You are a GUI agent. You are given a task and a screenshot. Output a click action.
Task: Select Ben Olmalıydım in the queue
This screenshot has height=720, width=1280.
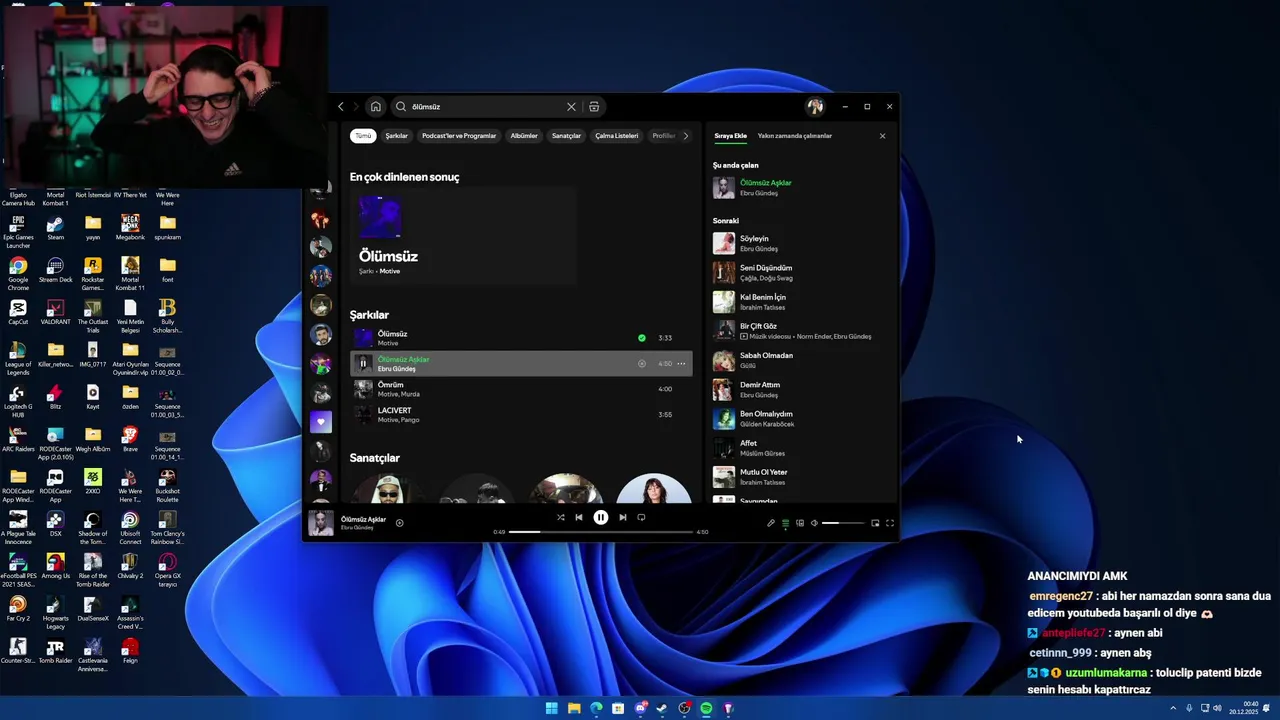(802, 418)
